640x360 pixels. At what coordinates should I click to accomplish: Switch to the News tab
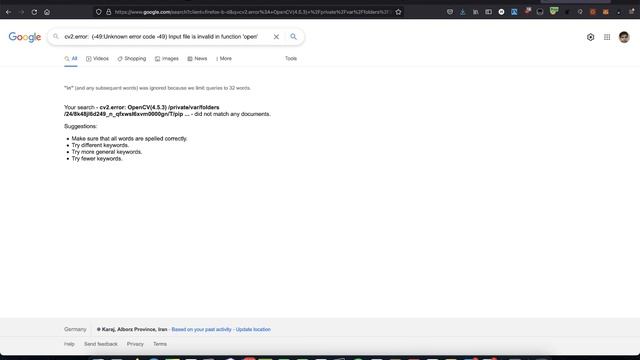click(x=197, y=59)
